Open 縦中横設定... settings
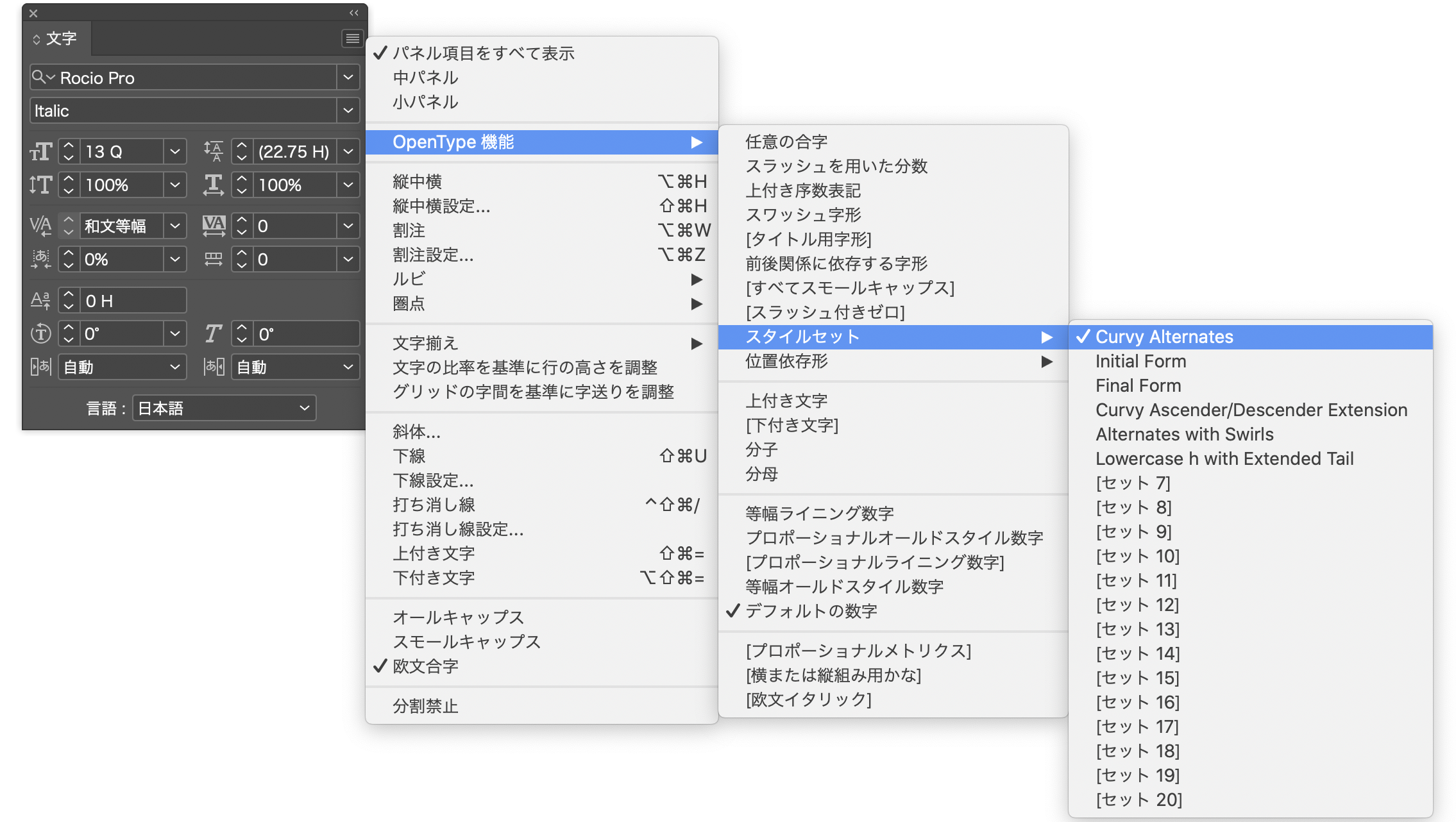The width and height of the screenshot is (1456, 822). (x=441, y=206)
